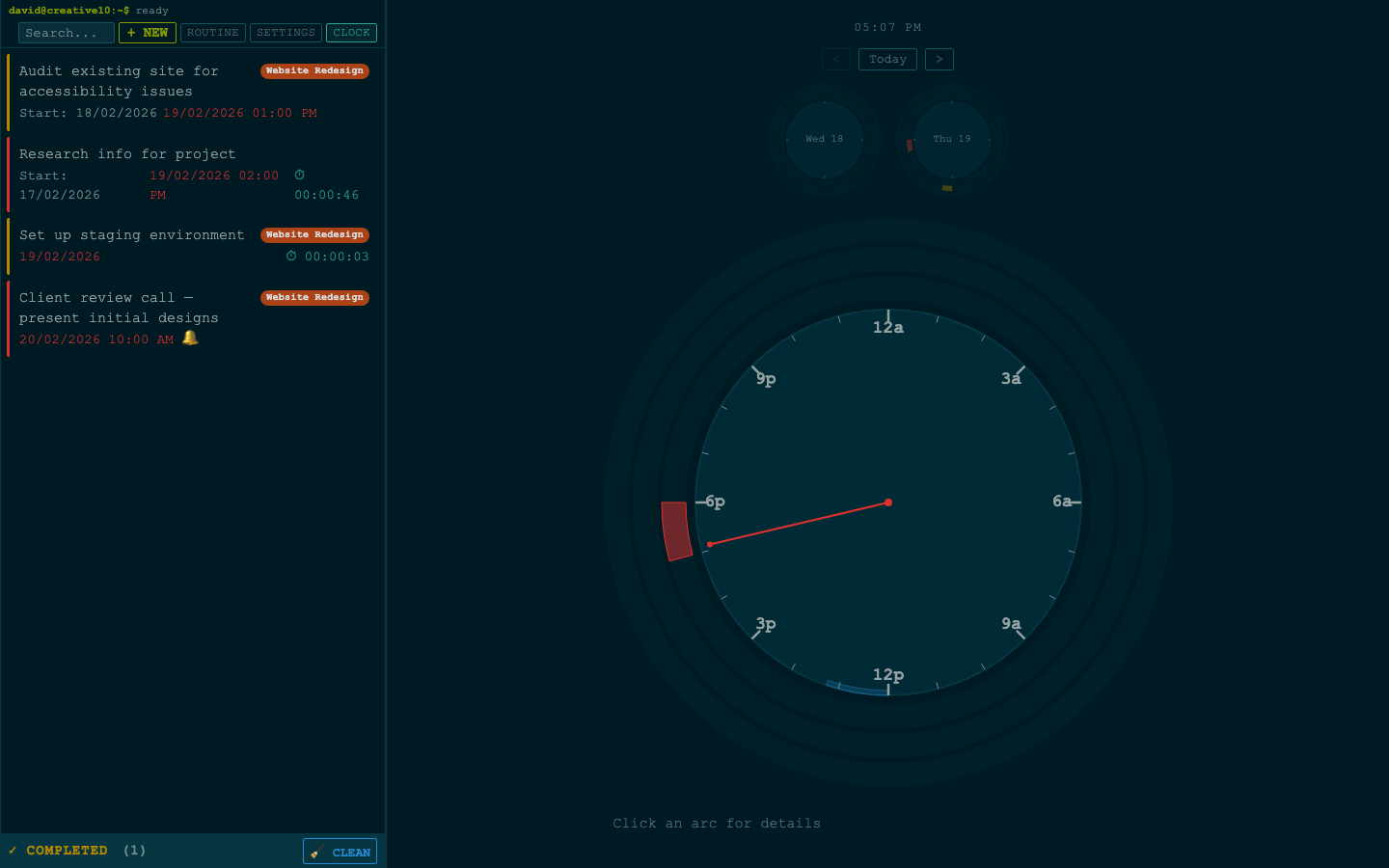Image resolution: width=1389 pixels, height=868 pixels.
Task: Click the Today button
Action: coord(887,59)
